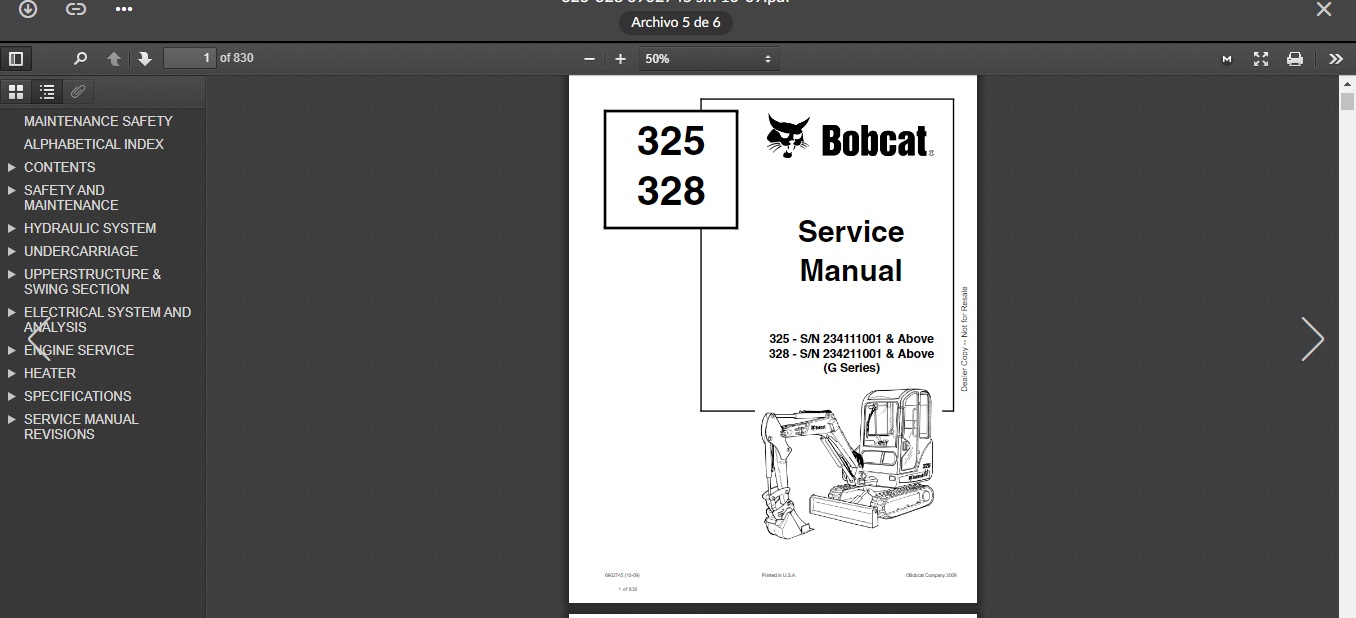Jump to SPECIFICATIONS section

[78, 396]
